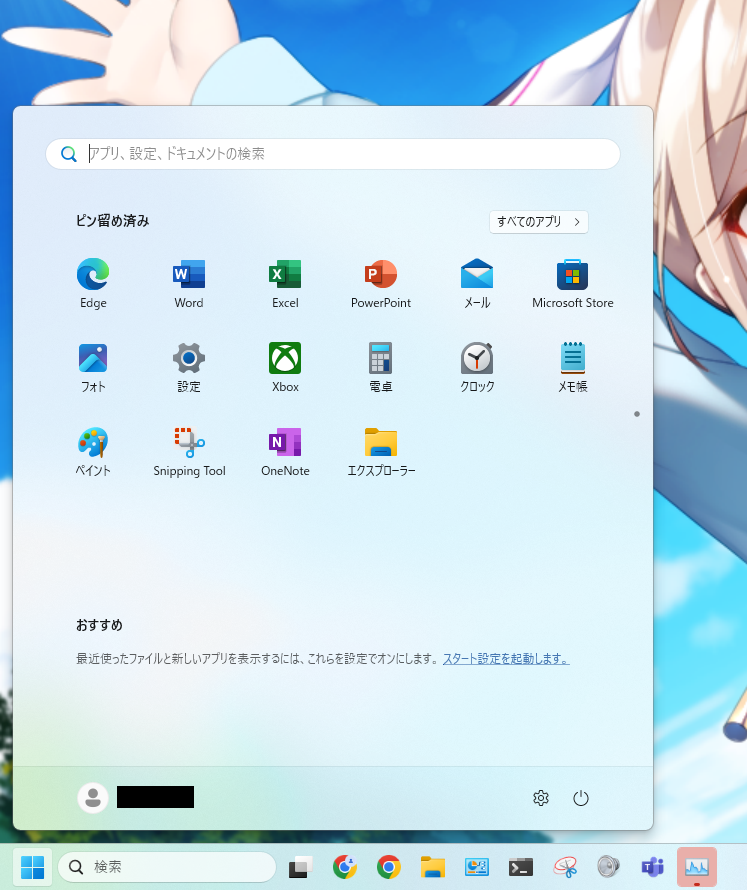Viewport: 747px width, 890px height.
Task: Open Task View from the taskbar
Action: pos(301,867)
